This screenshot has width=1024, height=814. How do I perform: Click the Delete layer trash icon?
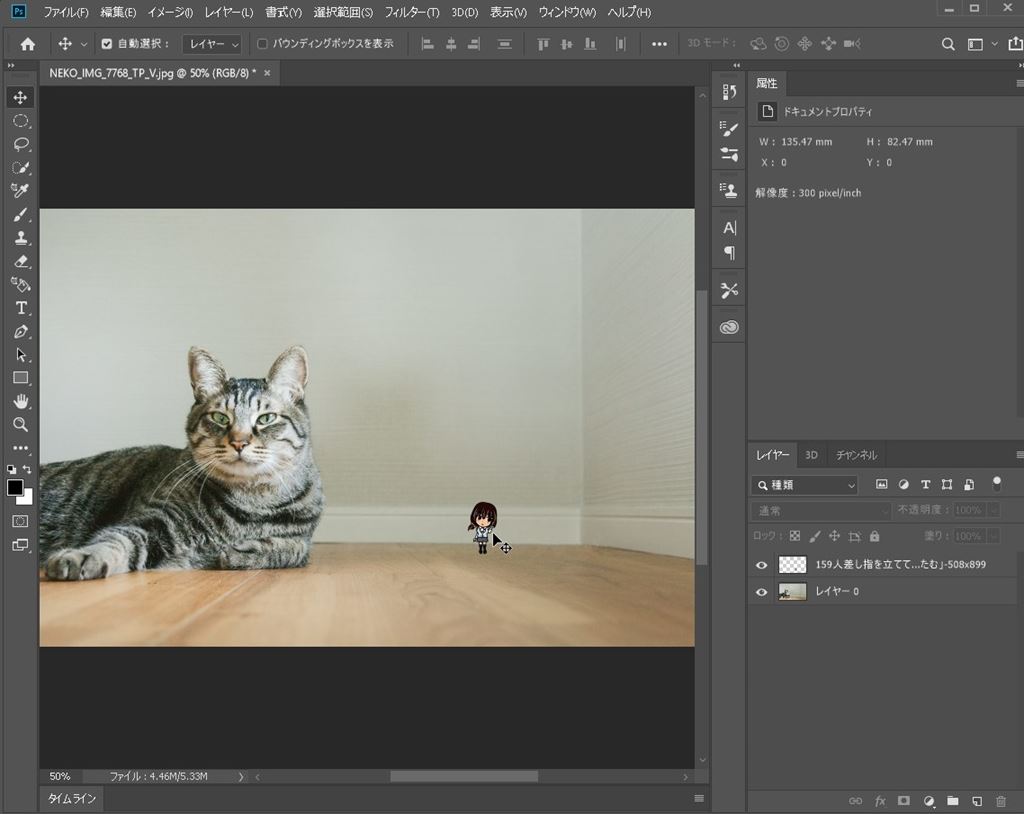[x=1001, y=801]
